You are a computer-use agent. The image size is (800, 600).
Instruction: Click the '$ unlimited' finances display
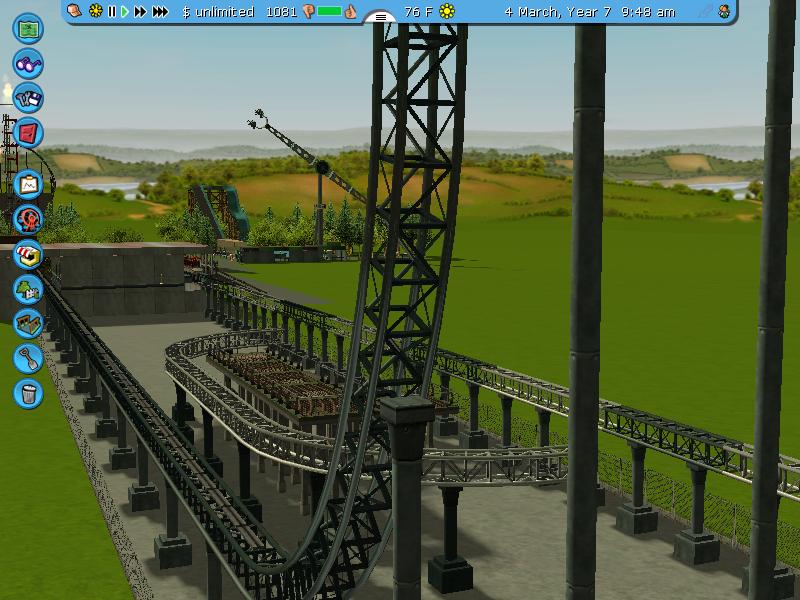coord(218,12)
